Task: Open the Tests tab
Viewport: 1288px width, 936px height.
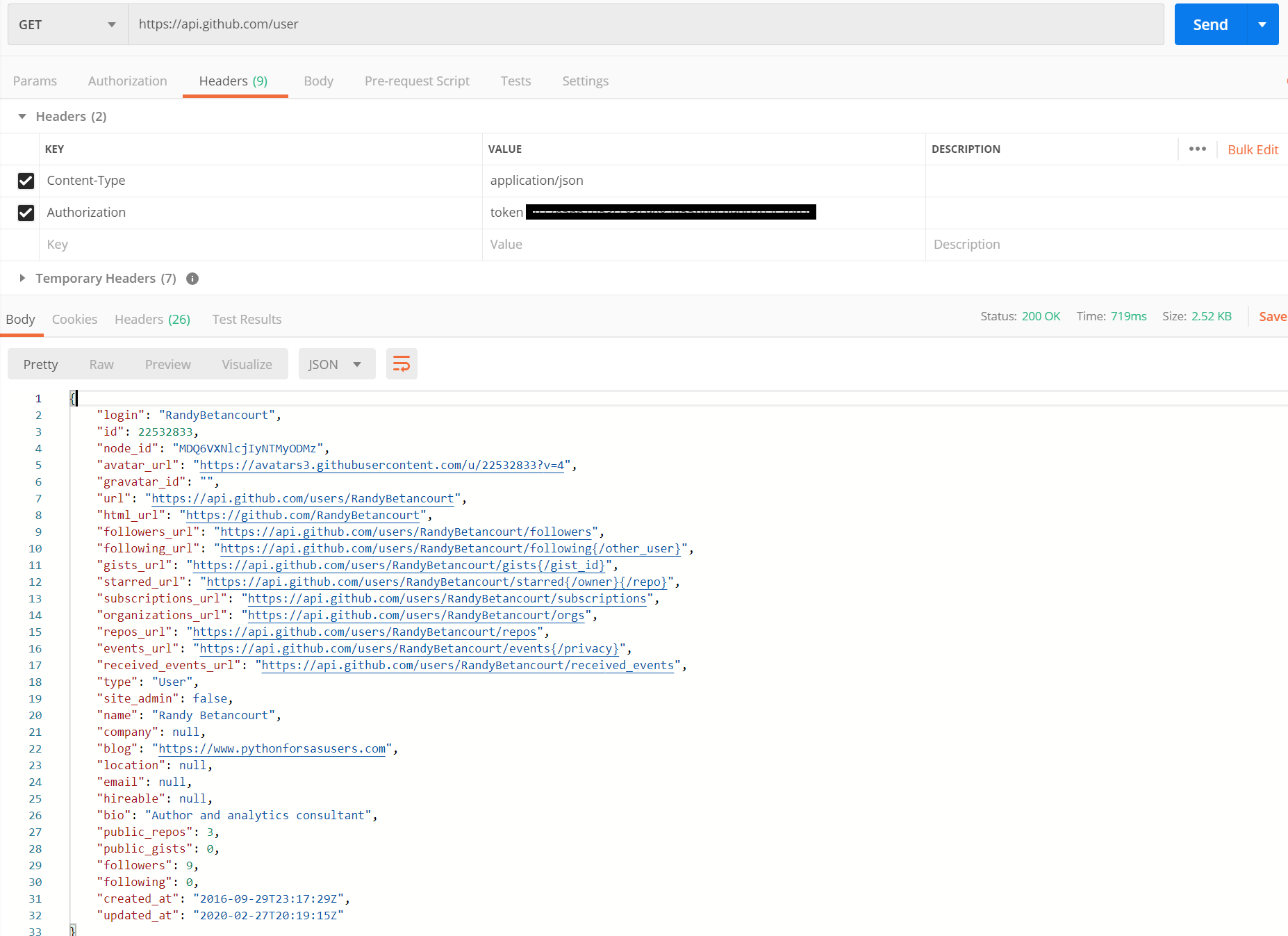Action: click(x=515, y=81)
